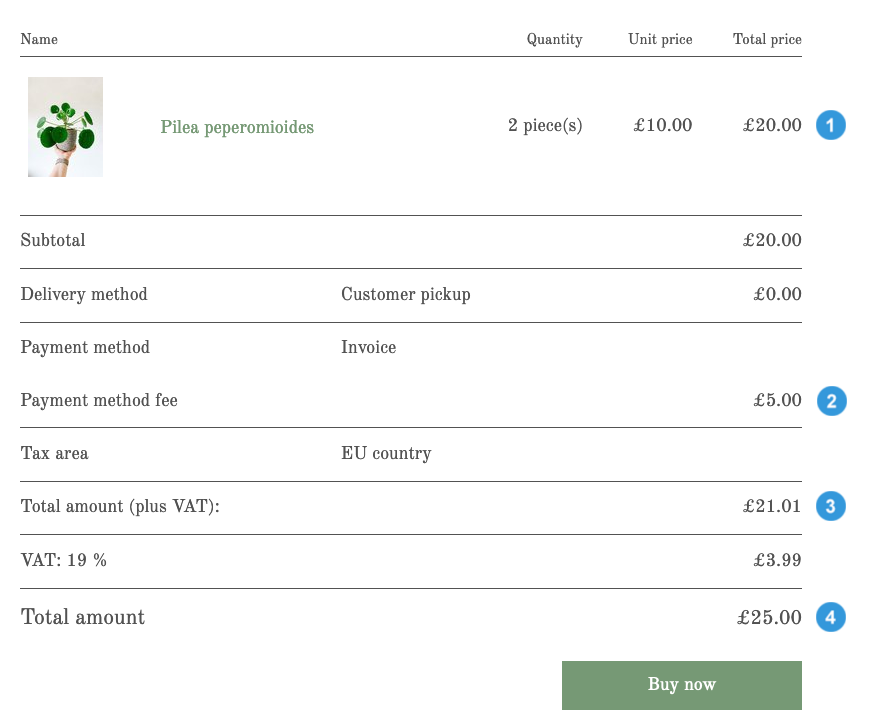Select the badge next to Total amount plus VAT
This screenshot has width=870, height=725.
pyautogui.click(x=830, y=506)
